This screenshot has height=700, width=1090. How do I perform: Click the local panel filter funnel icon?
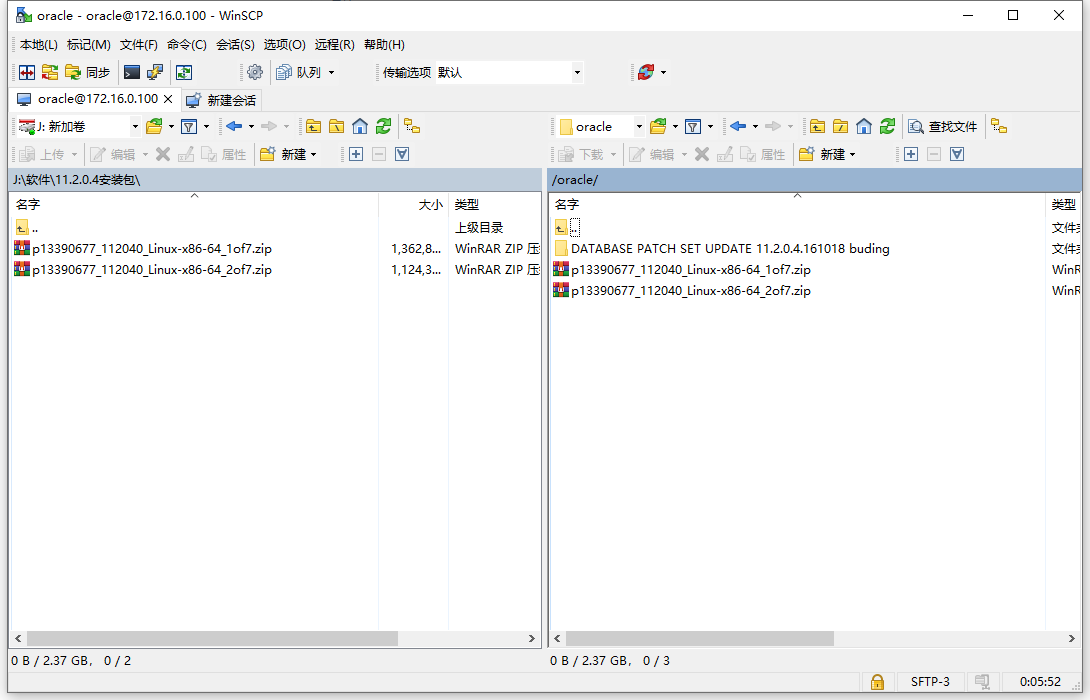coord(188,127)
